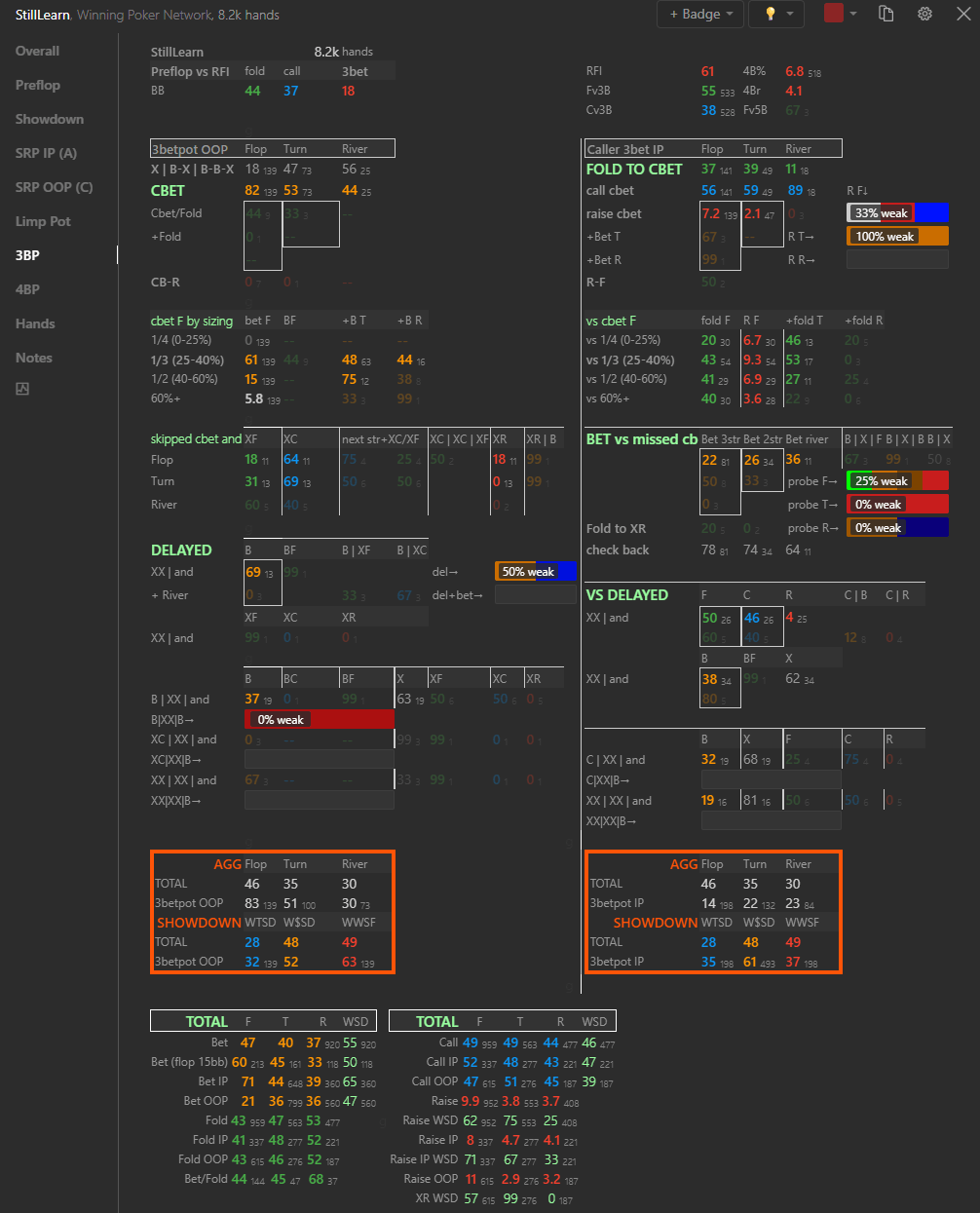This screenshot has height=1213, width=980.
Task: Click the XR WSD row label
Action: click(x=436, y=1198)
